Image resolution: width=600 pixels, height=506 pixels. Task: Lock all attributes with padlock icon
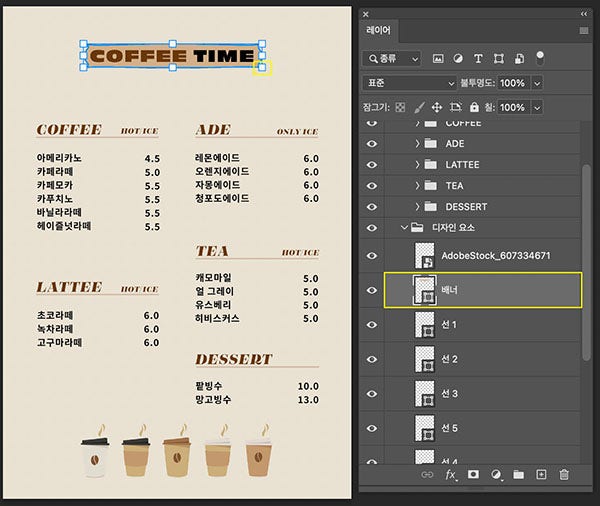coord(474,107)
